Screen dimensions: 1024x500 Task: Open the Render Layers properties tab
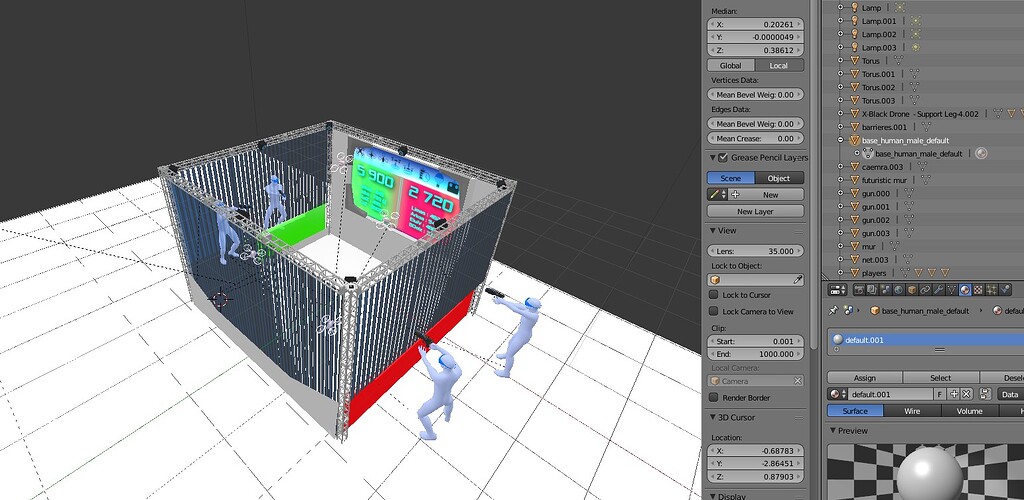[x=872, y=290]
